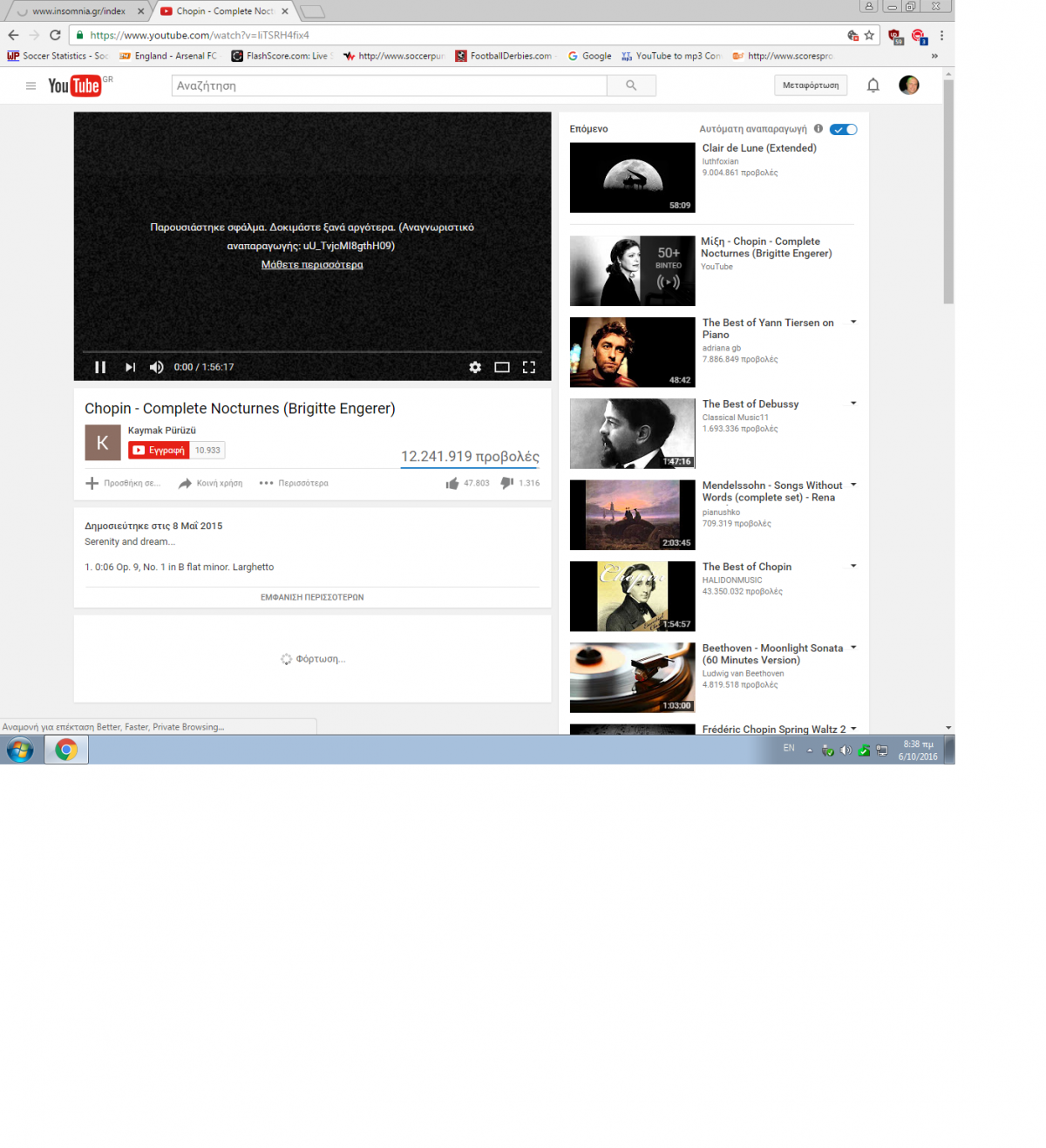
Task: Go back in browser
Action: (13, 35)
